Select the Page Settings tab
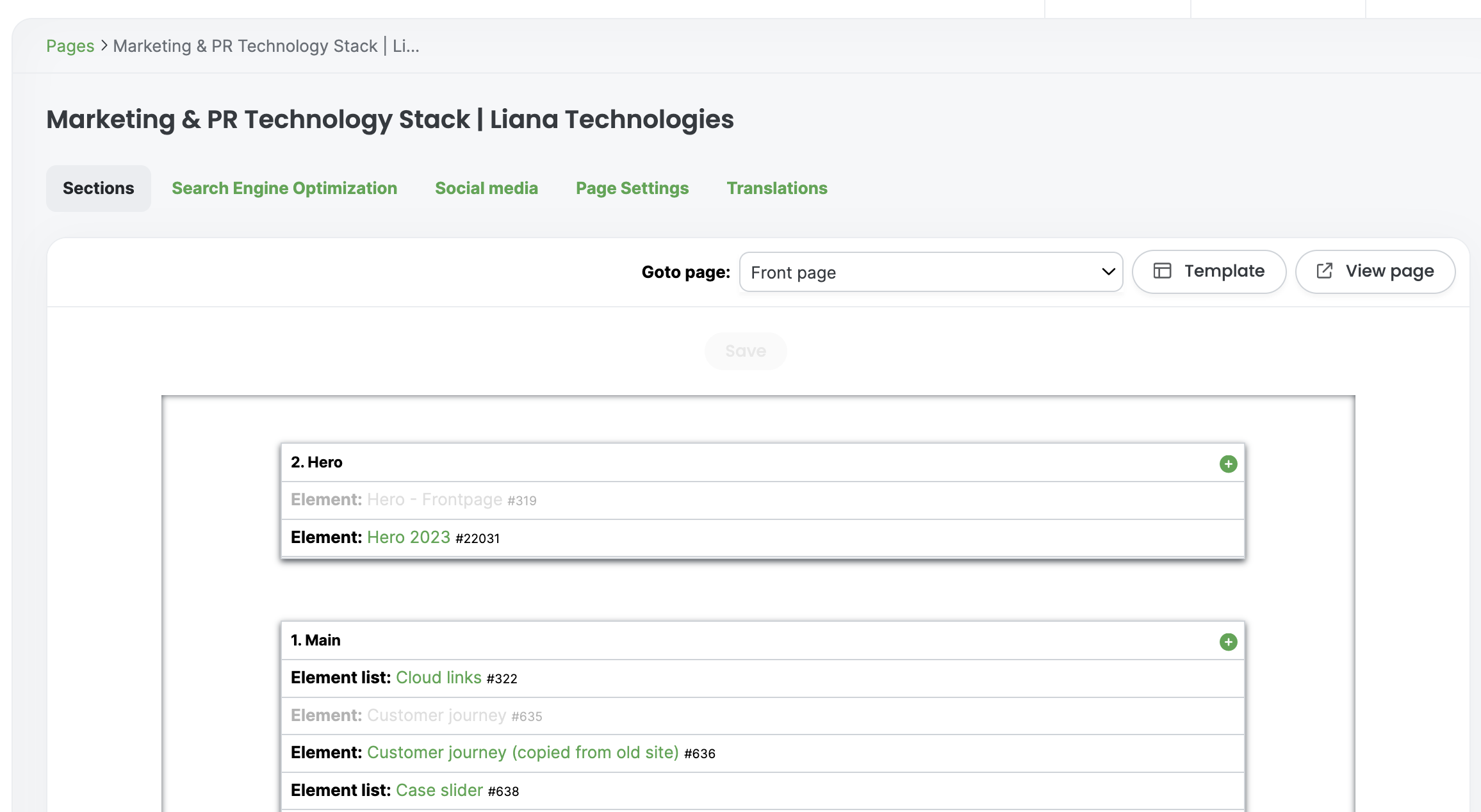The height and width of the screenshot is (812, 1481). tap(632, 188)
